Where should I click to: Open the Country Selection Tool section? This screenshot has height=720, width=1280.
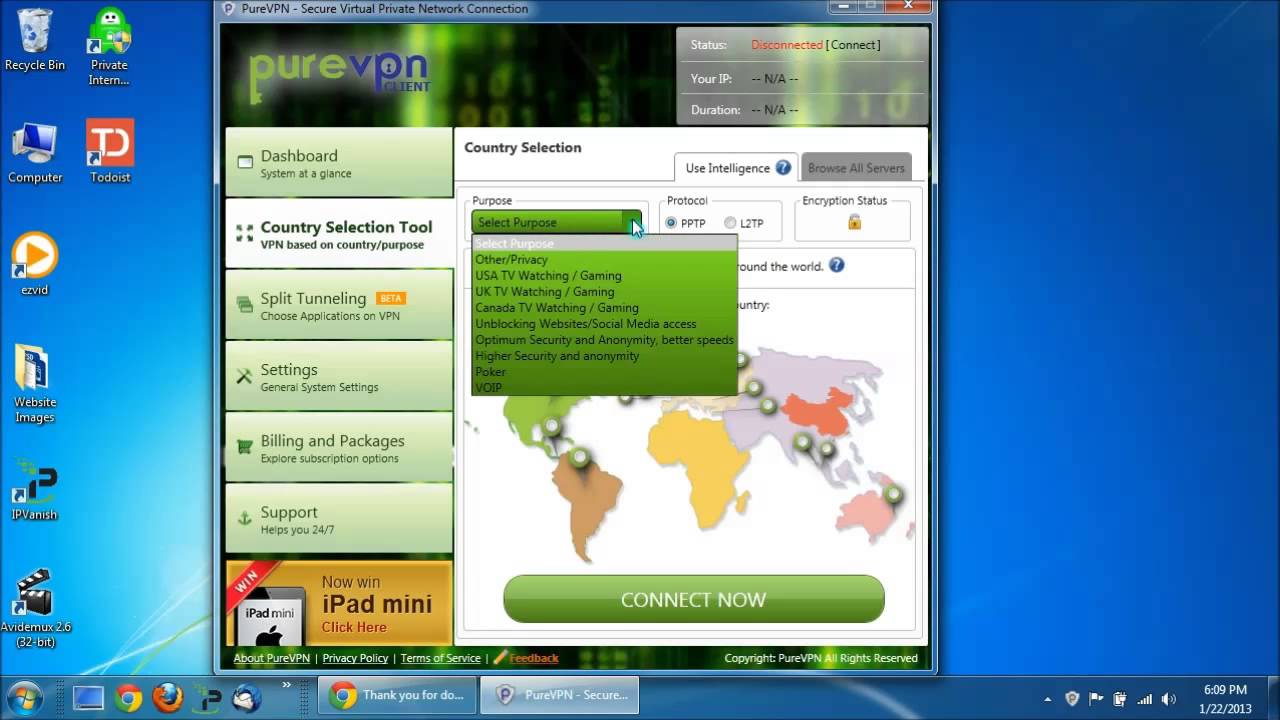(339, 233)
